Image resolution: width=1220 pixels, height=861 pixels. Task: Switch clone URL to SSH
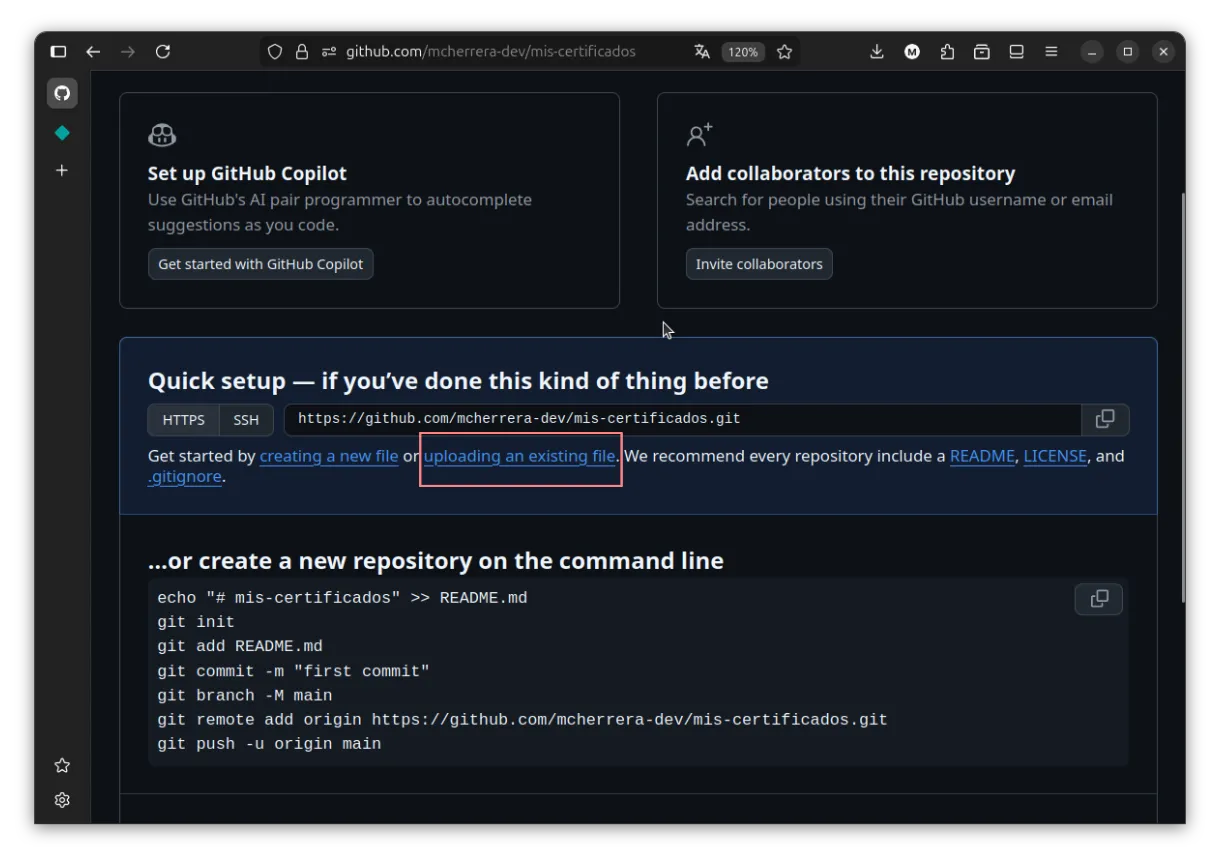pyautogui.click(x=246, y=420)
